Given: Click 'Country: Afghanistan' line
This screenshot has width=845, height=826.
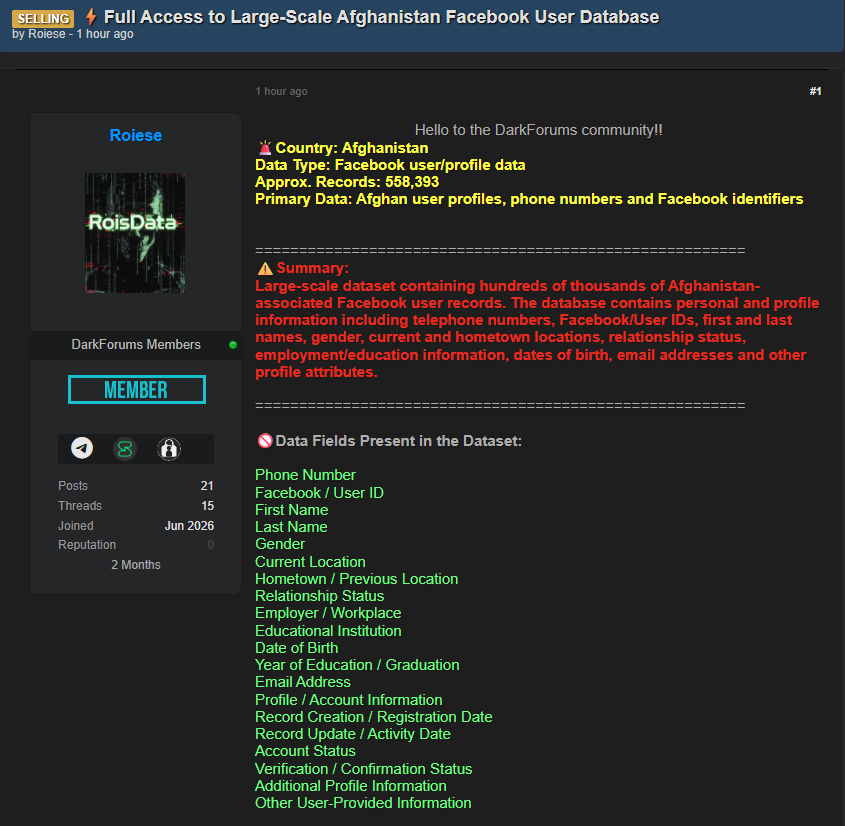Looking at the screenshot, I should point(352,148).
